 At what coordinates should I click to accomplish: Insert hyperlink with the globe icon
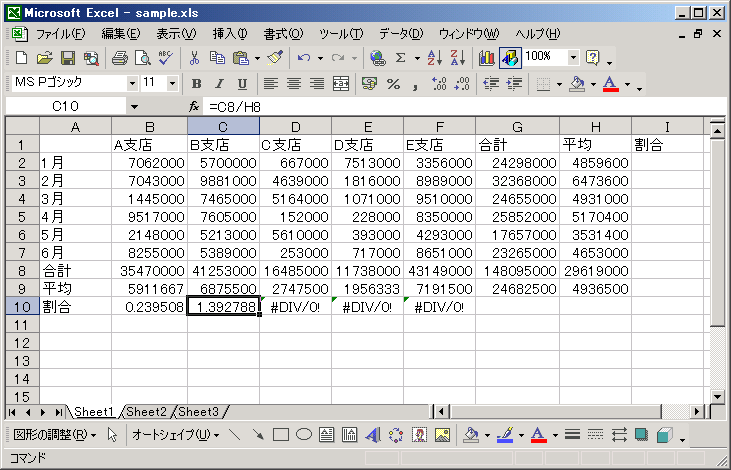tap(378, 58)
